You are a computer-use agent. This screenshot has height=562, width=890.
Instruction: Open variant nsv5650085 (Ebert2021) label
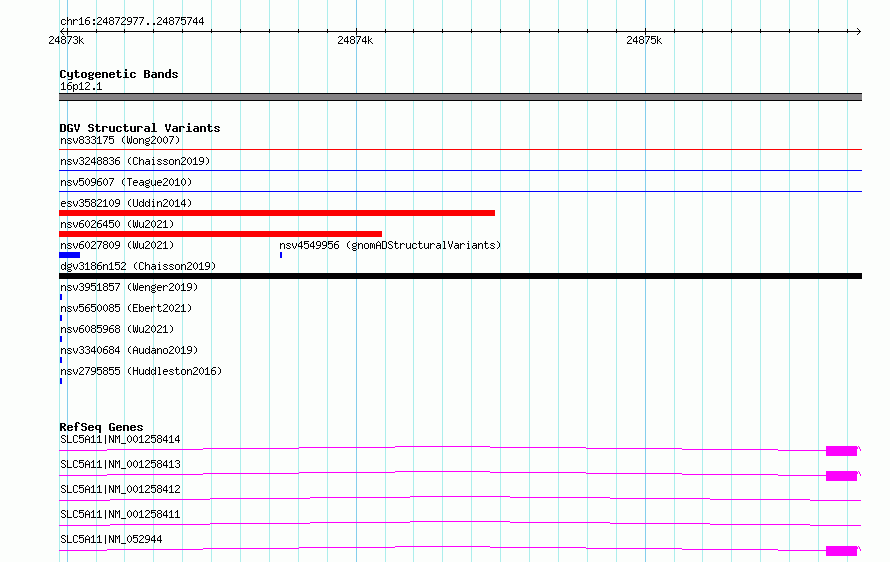click(126, 308)
